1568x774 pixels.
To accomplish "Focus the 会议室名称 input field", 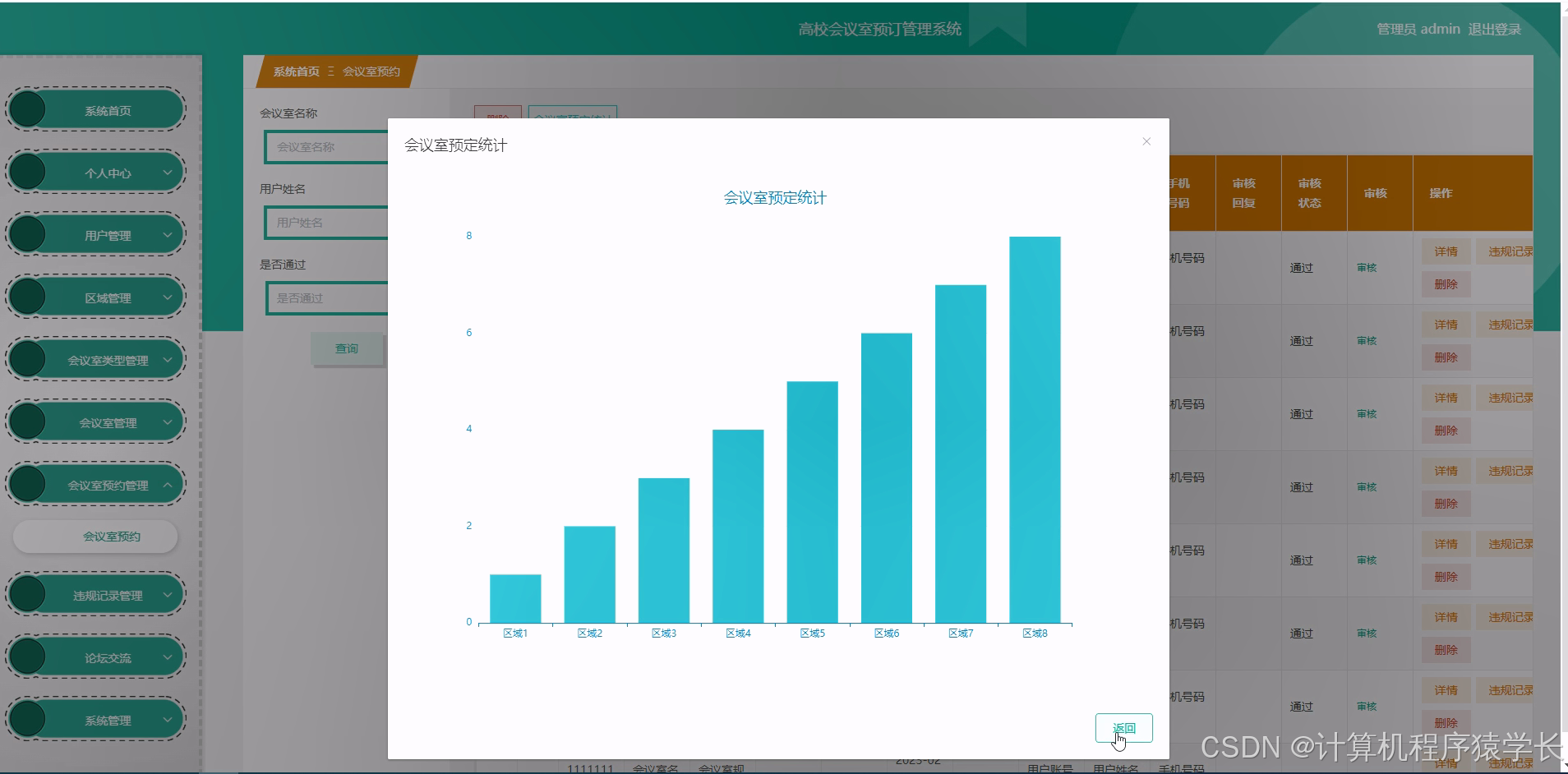I will click(326, 147).
